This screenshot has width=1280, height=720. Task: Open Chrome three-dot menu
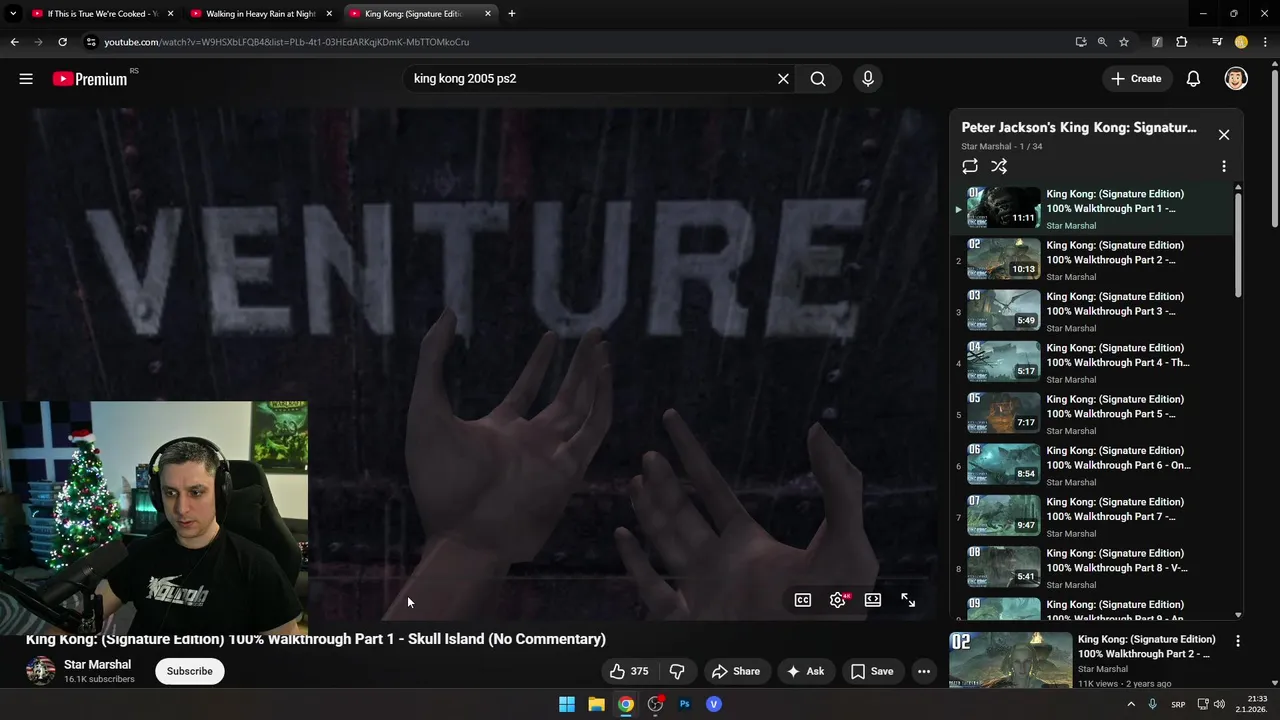(x=1265, y=42)
